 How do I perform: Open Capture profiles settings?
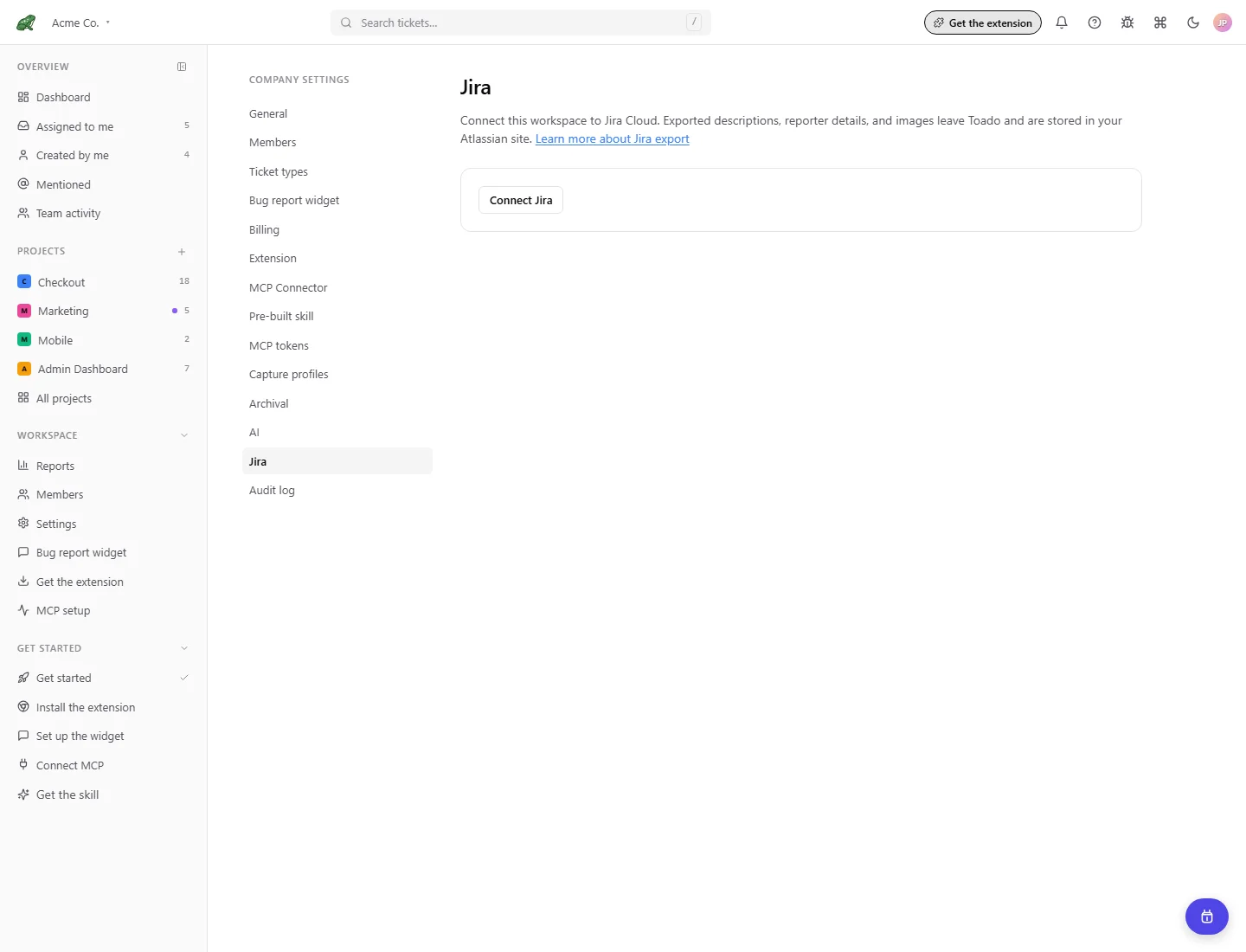337,374
